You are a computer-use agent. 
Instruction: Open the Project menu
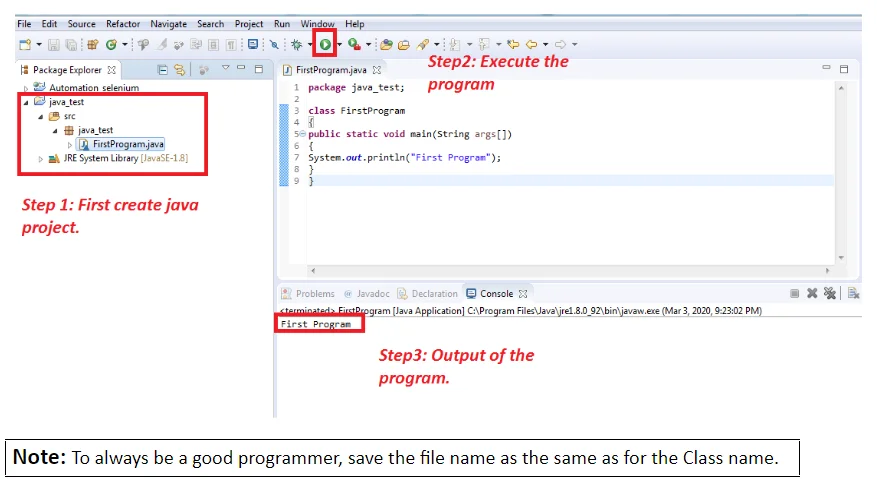249,24
